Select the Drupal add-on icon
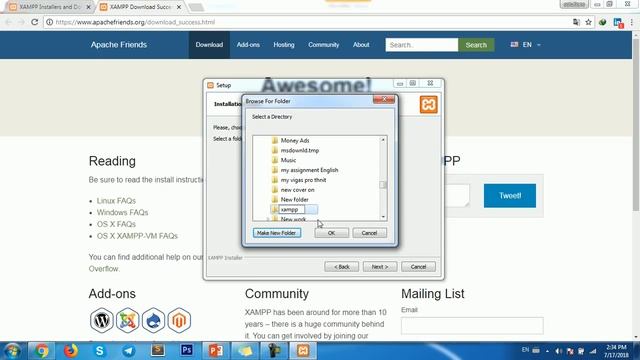The image size is (640, 360). 153,320
